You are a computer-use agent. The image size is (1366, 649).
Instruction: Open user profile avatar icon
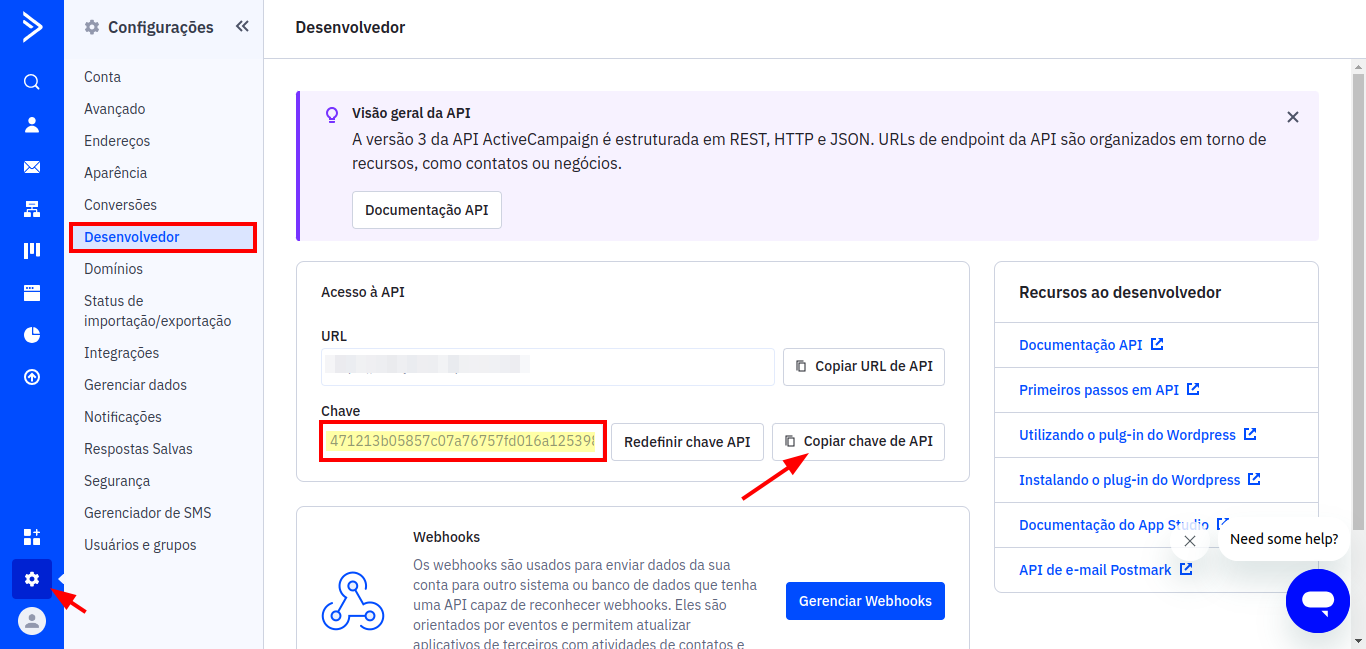click(x=32, y=621)
